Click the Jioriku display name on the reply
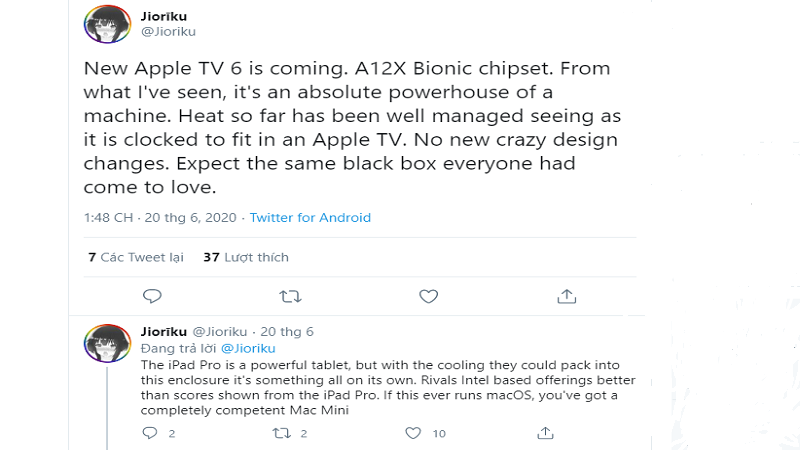 point(163,331)
